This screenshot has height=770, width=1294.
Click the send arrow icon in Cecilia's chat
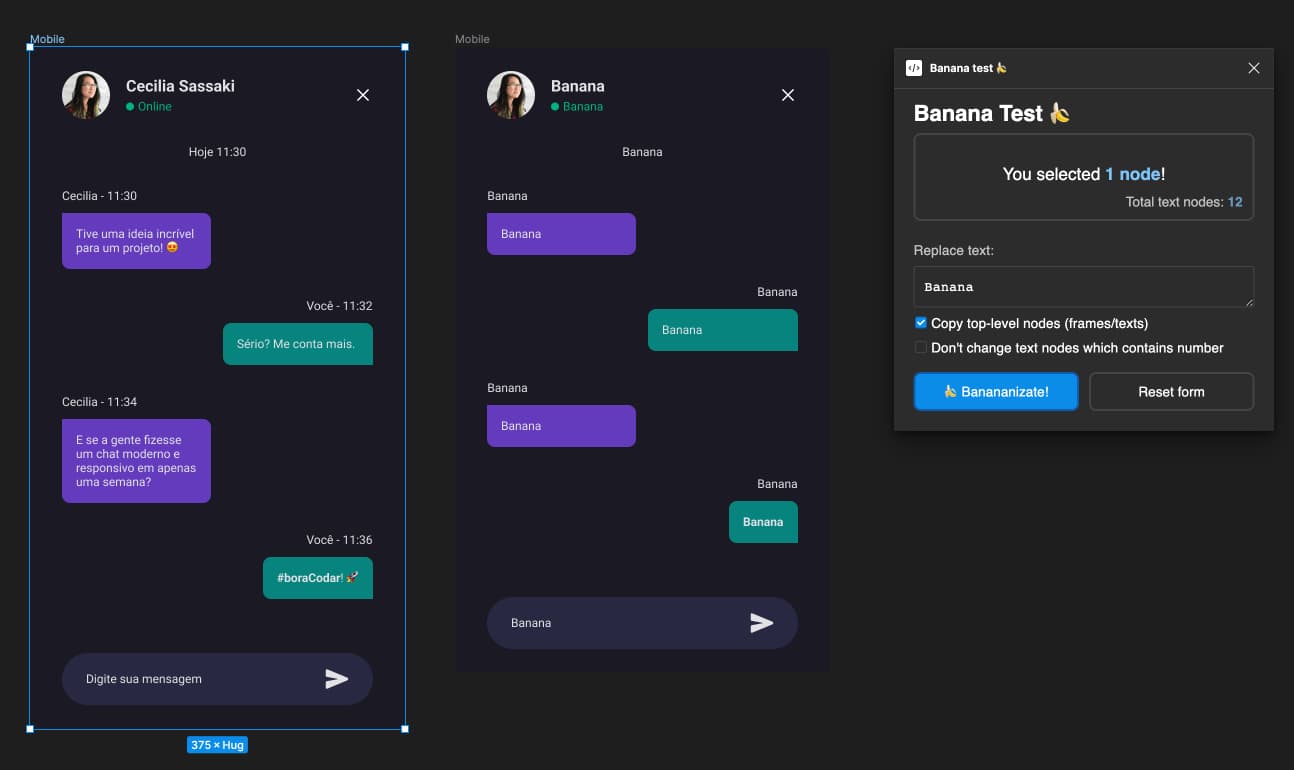[337, 679]
